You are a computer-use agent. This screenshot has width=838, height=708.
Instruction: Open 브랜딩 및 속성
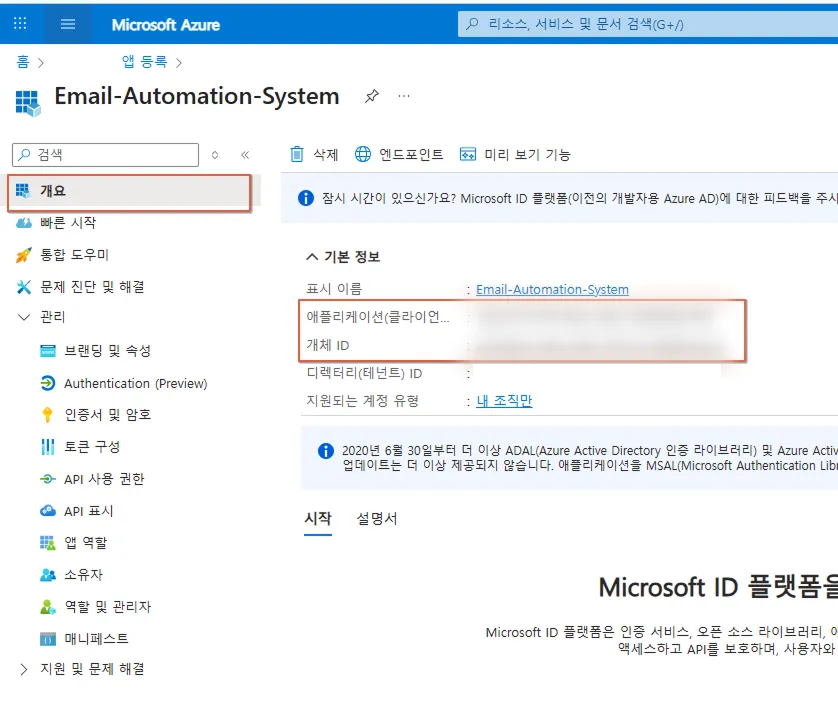(107, 351)
